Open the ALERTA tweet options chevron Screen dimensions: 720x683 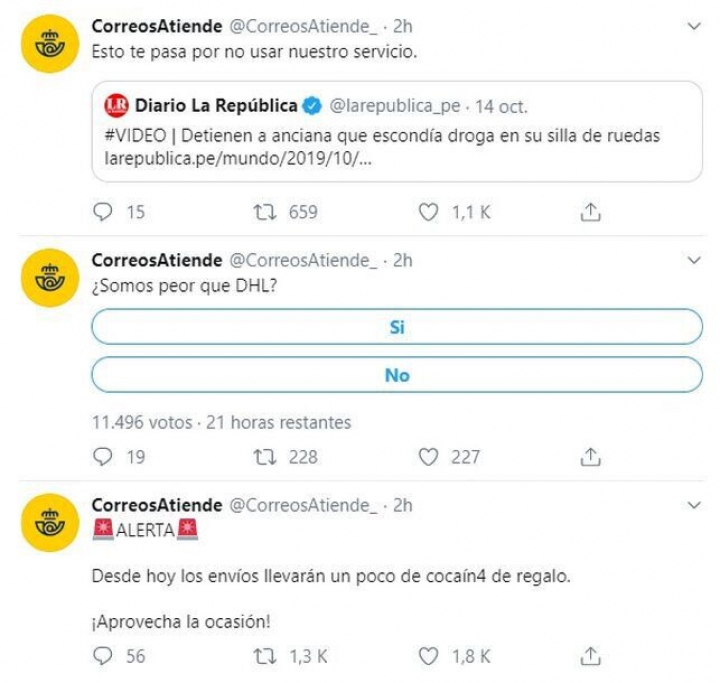tap(695, 506)
